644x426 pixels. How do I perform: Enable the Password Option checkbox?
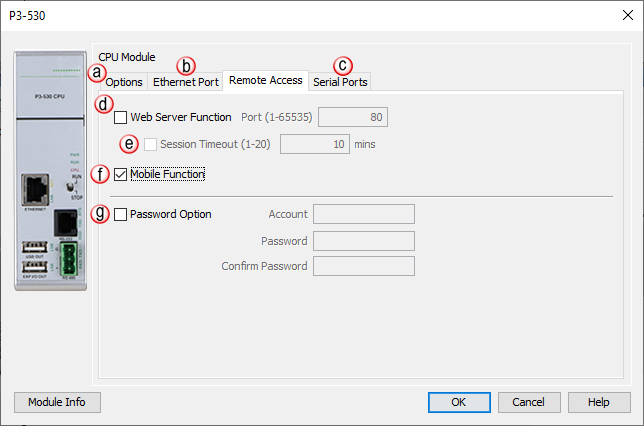pyautogui.click(x=121, y=213)
